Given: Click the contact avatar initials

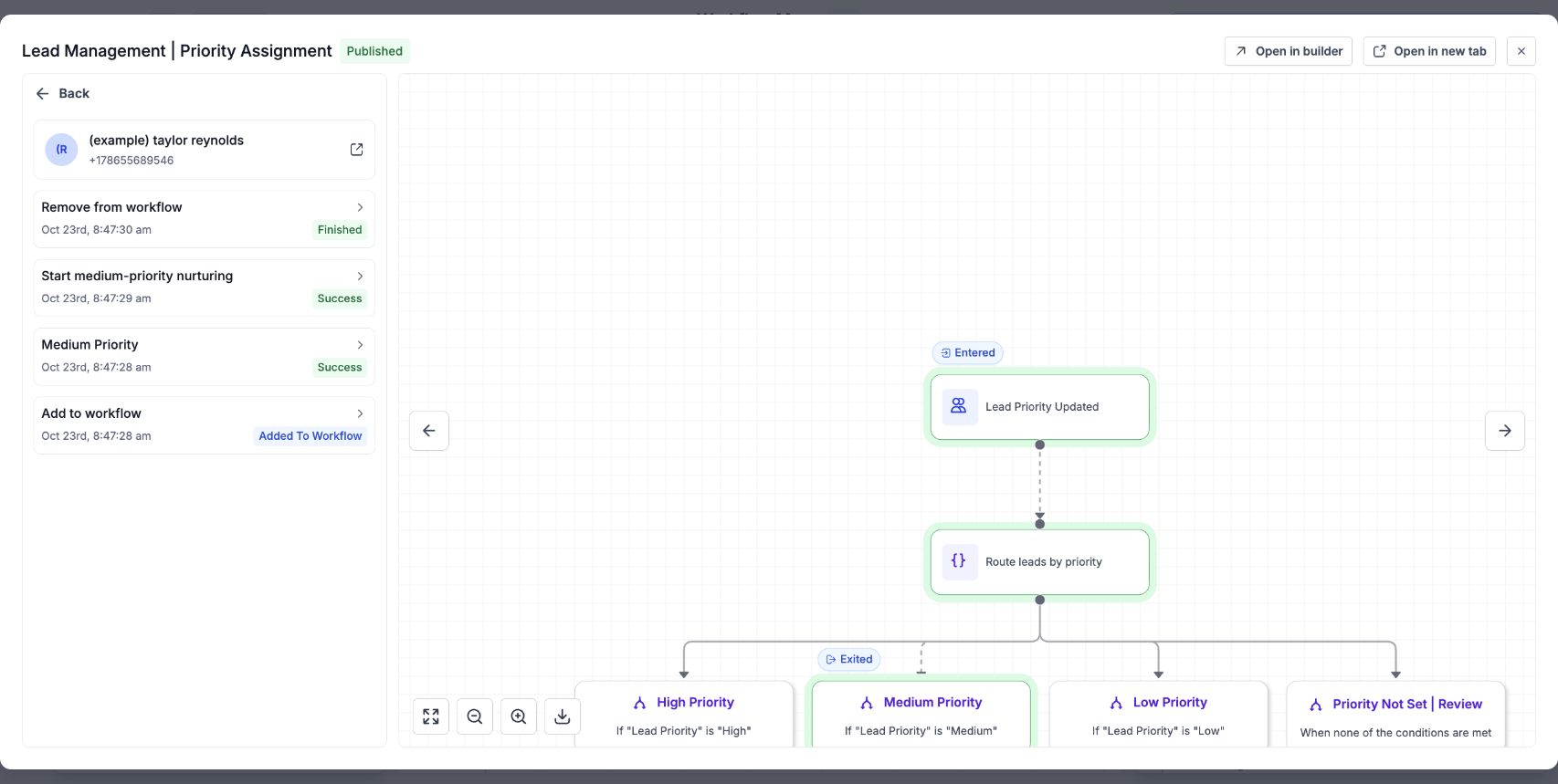Looking at the screenshot, I should click(62, 150).
